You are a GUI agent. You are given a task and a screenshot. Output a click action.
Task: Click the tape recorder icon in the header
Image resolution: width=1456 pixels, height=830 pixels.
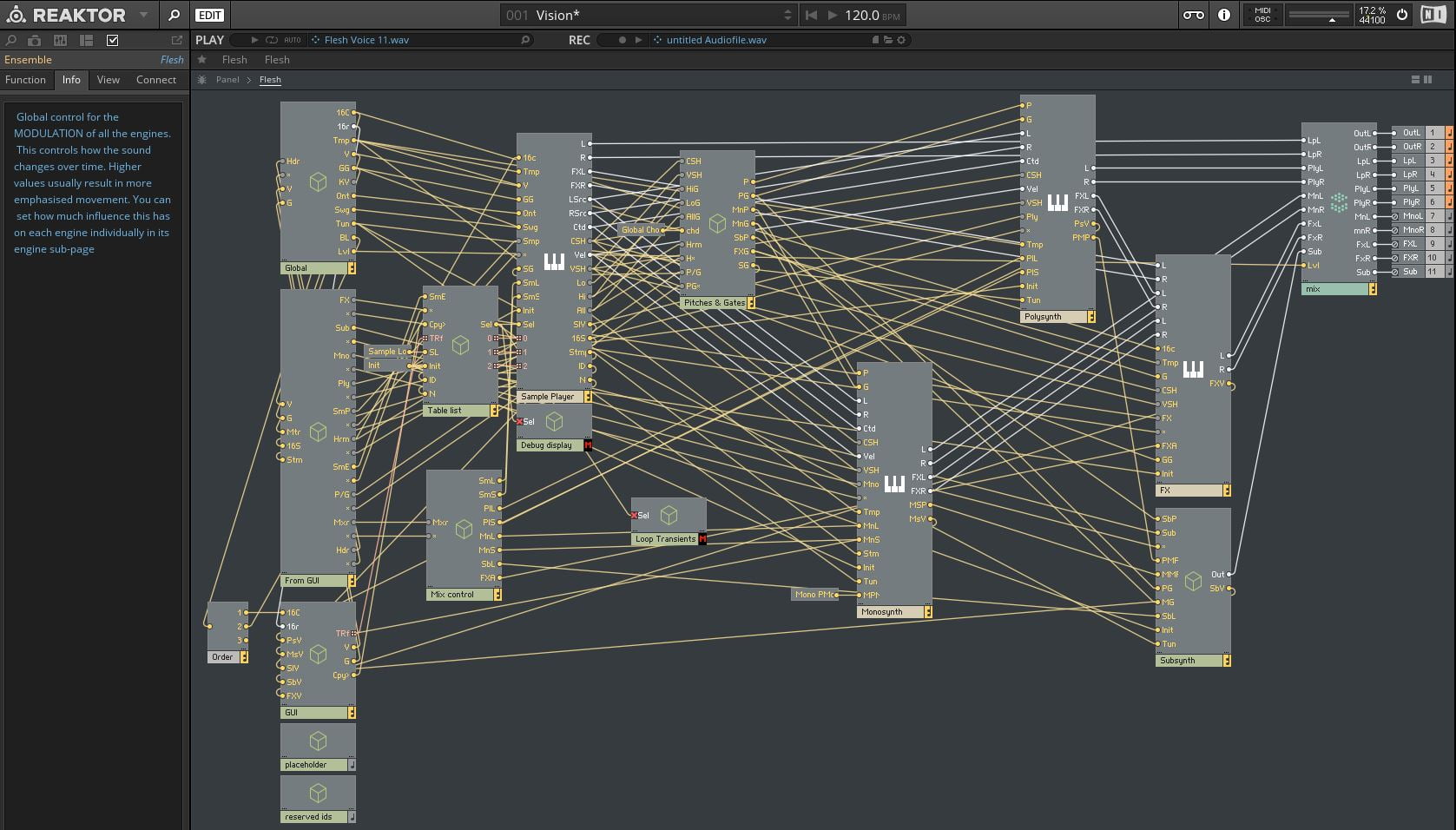[x=1194, y=15]
